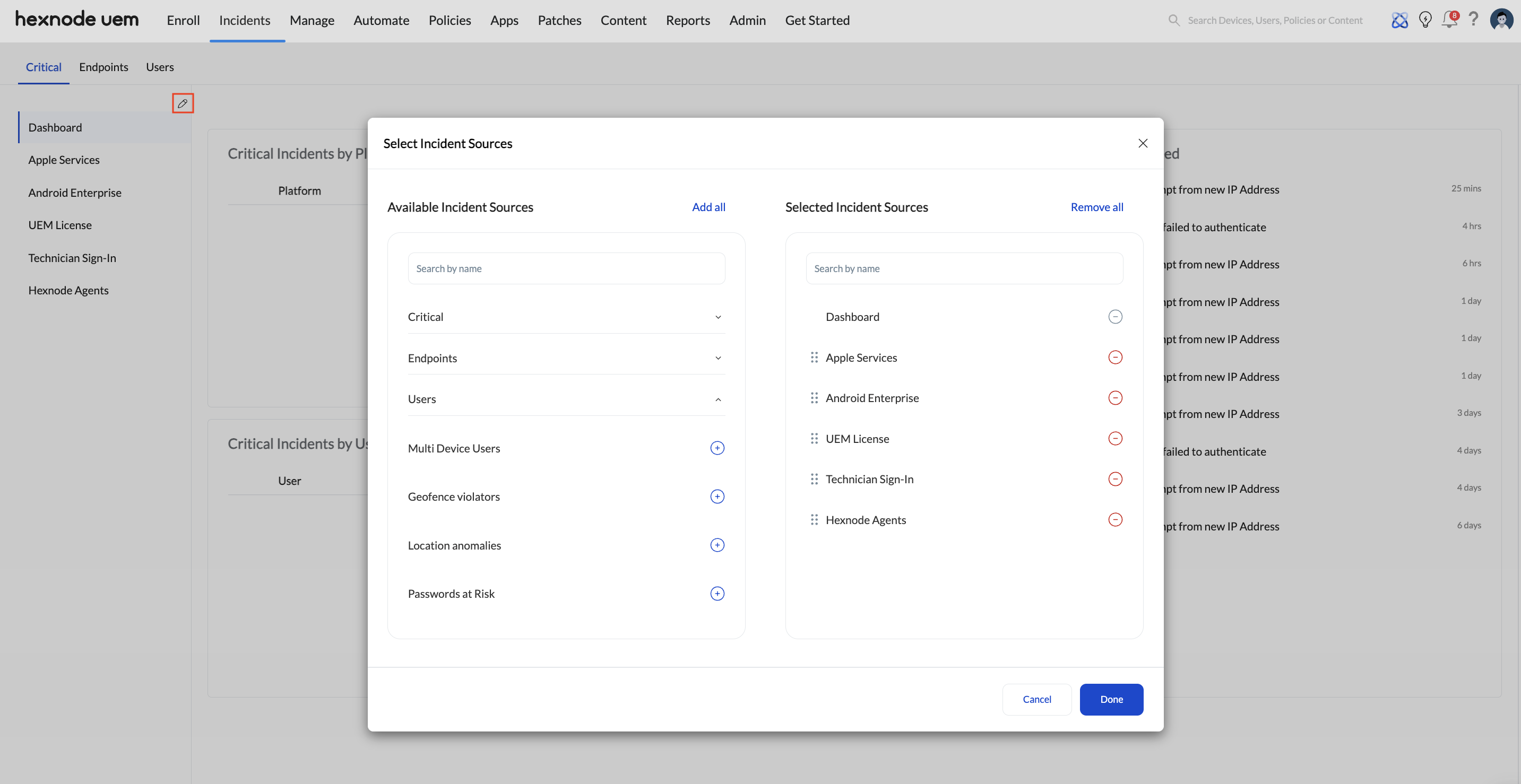Open the Apps menu
This screenshot has height=784, width=1521.
tap(504, 20)
